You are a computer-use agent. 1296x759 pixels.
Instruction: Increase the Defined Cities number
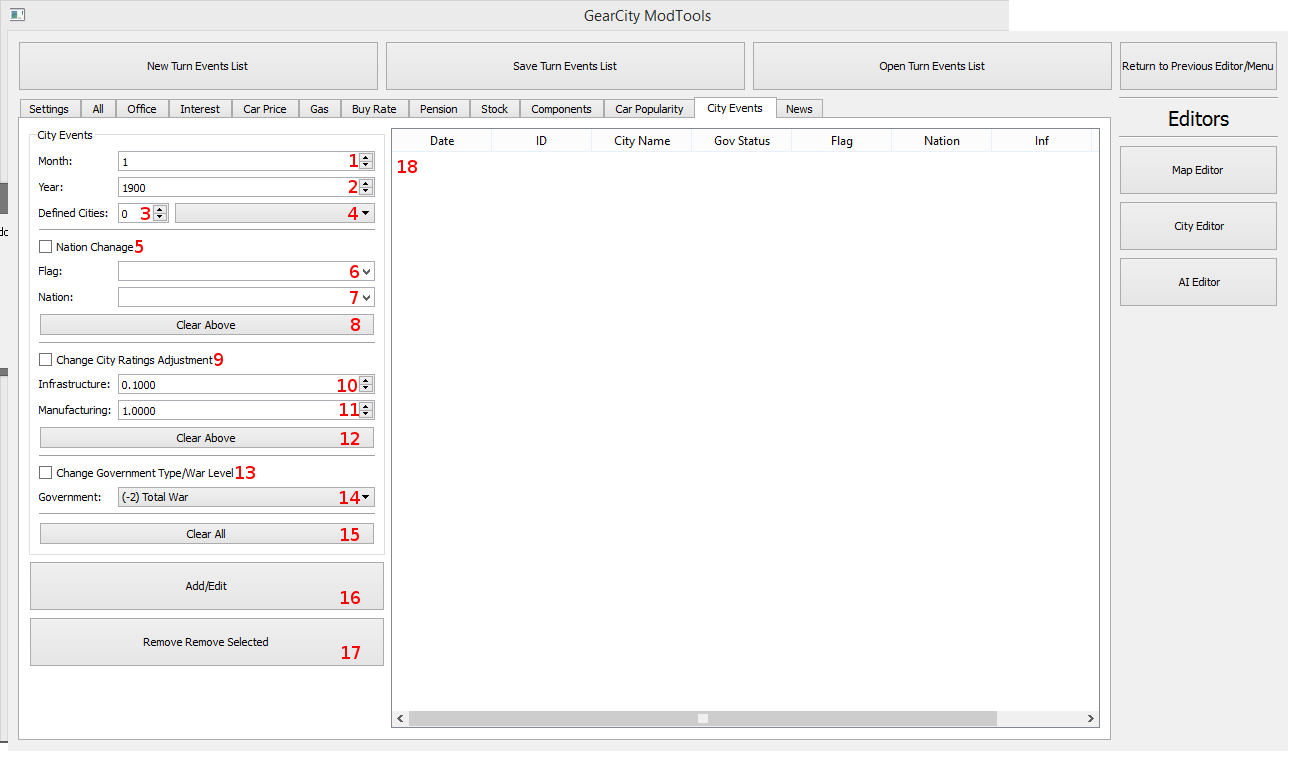(160, 209)
